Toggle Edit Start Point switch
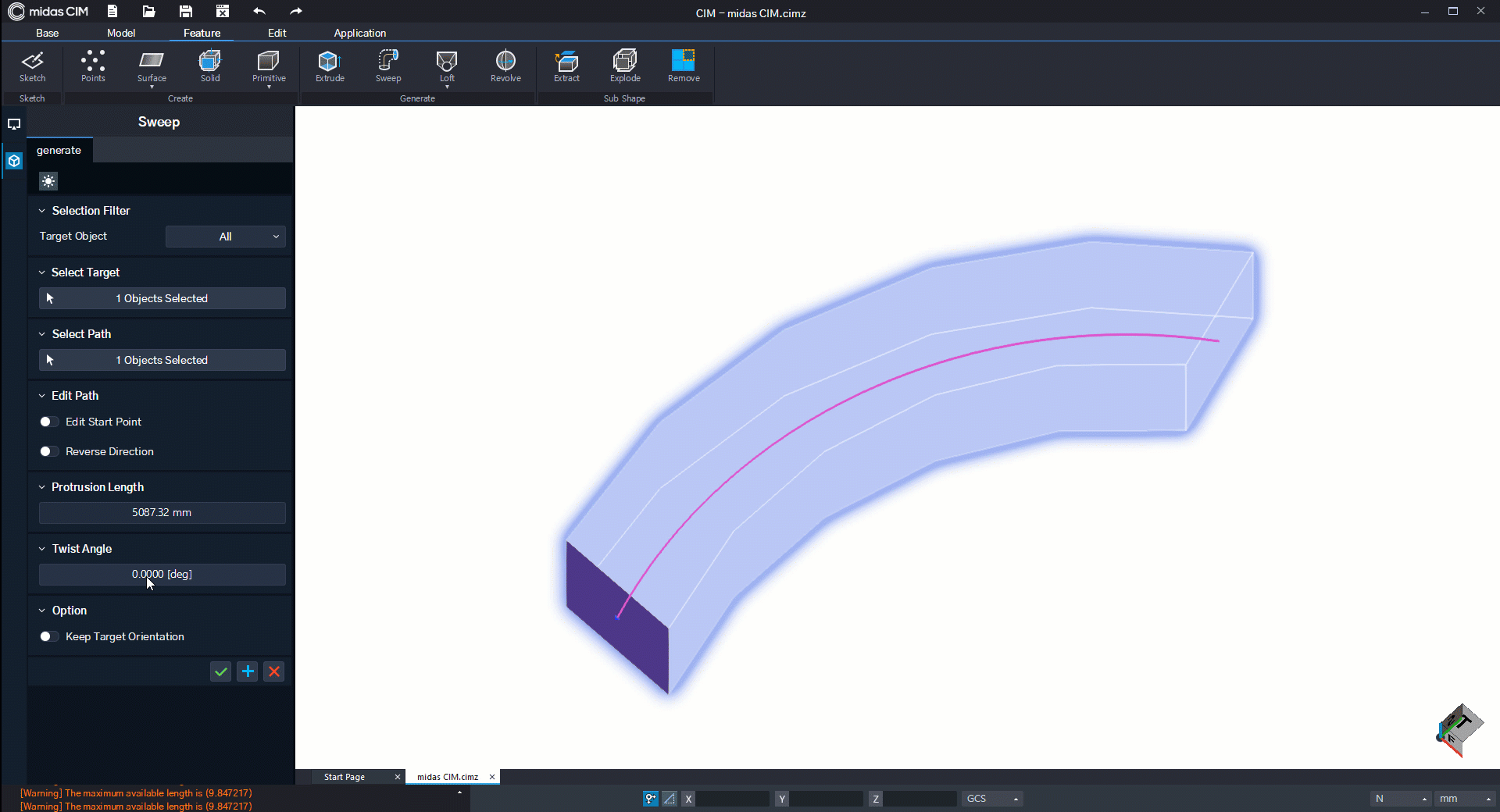1500x812 pixels. 48,422
